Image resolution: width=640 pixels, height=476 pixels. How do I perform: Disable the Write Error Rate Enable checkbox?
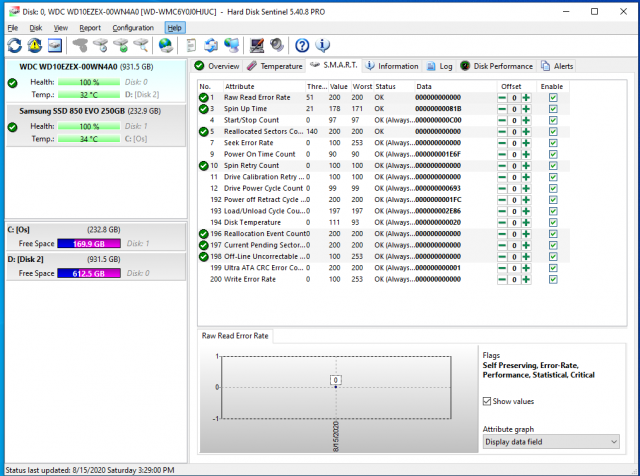[x=553, y=279]
